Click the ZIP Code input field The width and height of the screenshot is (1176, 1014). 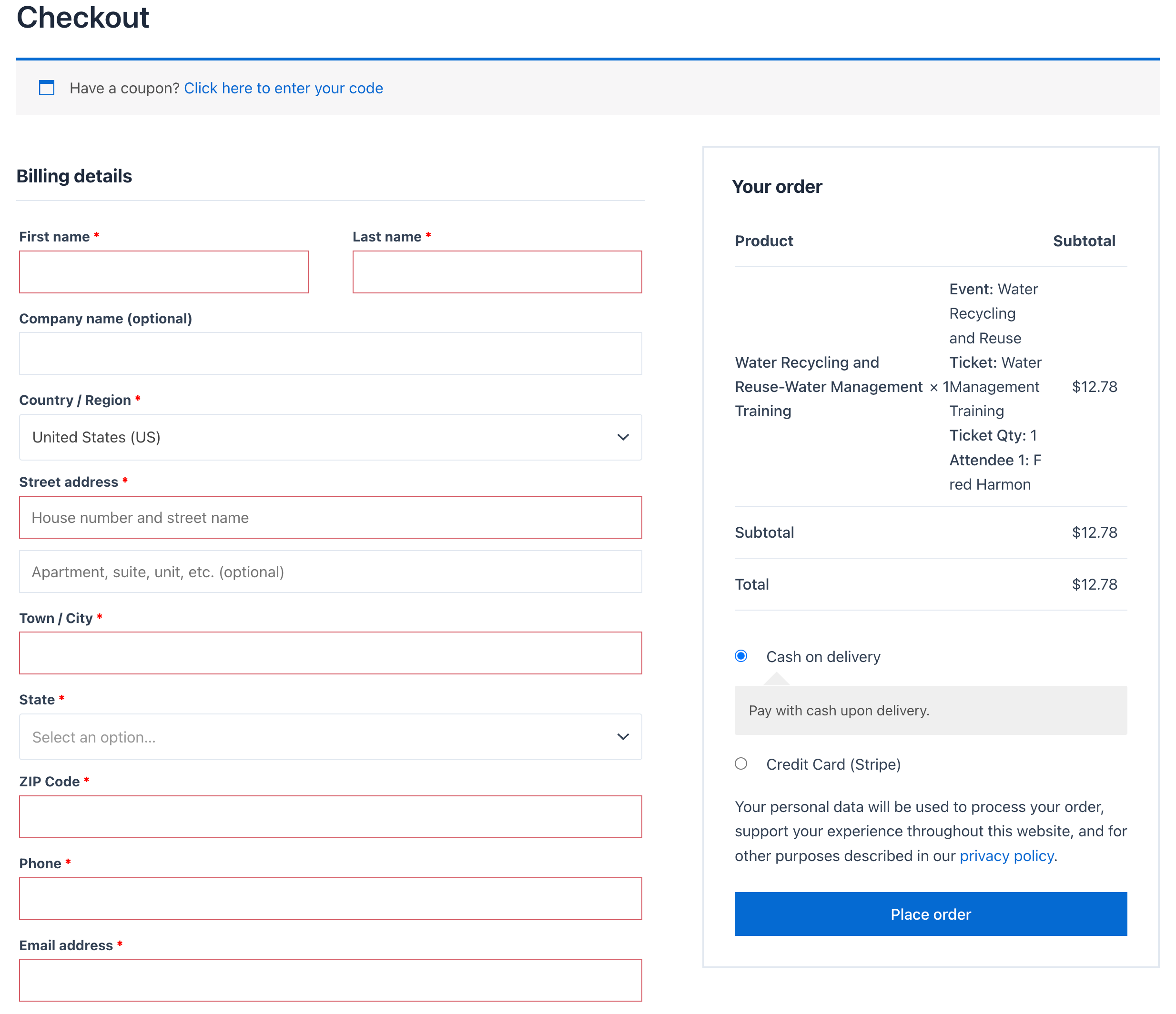330,816
